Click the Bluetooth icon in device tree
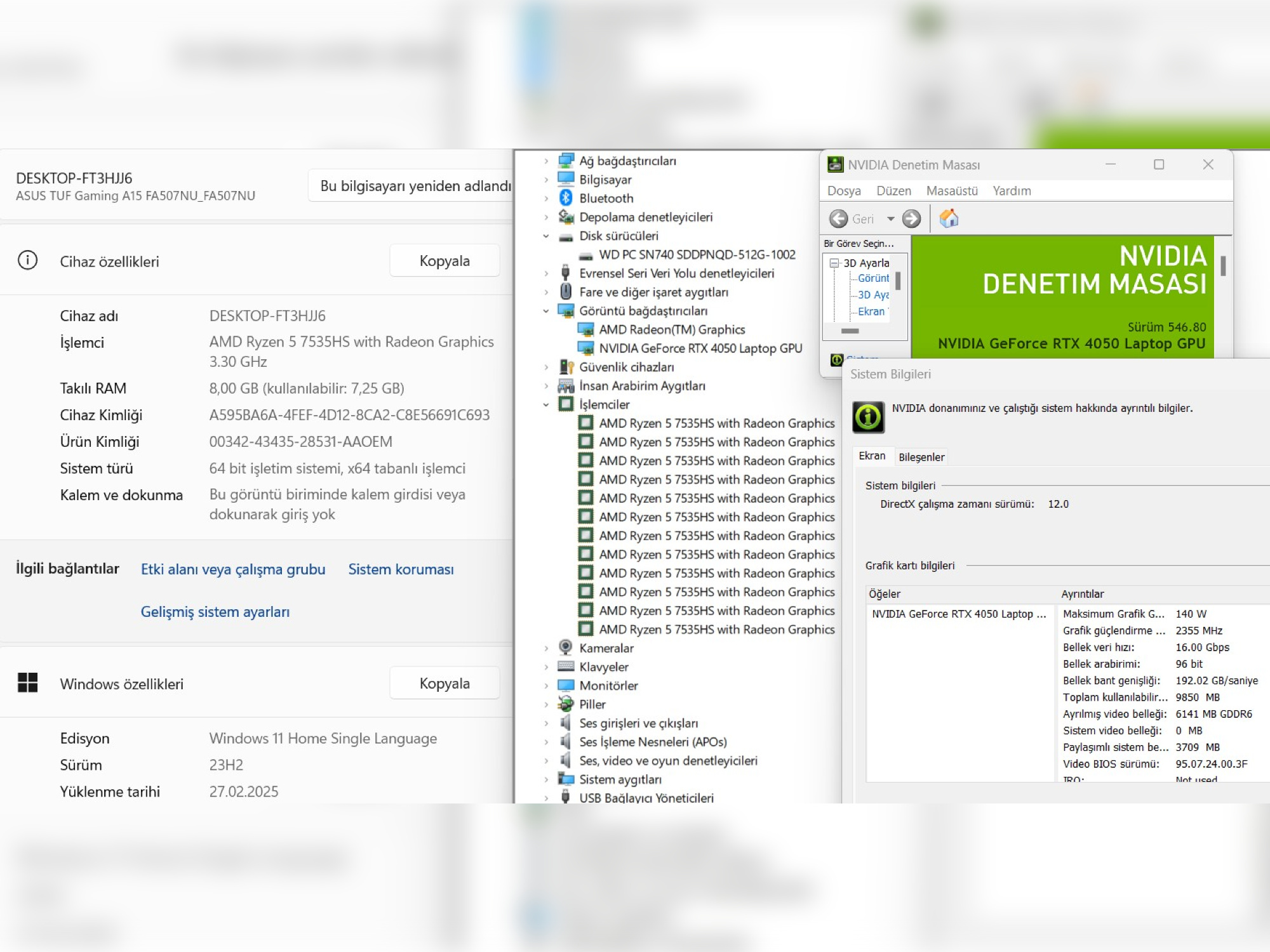The height and width of the screenshot is (952, 1270). pos(566,198)
